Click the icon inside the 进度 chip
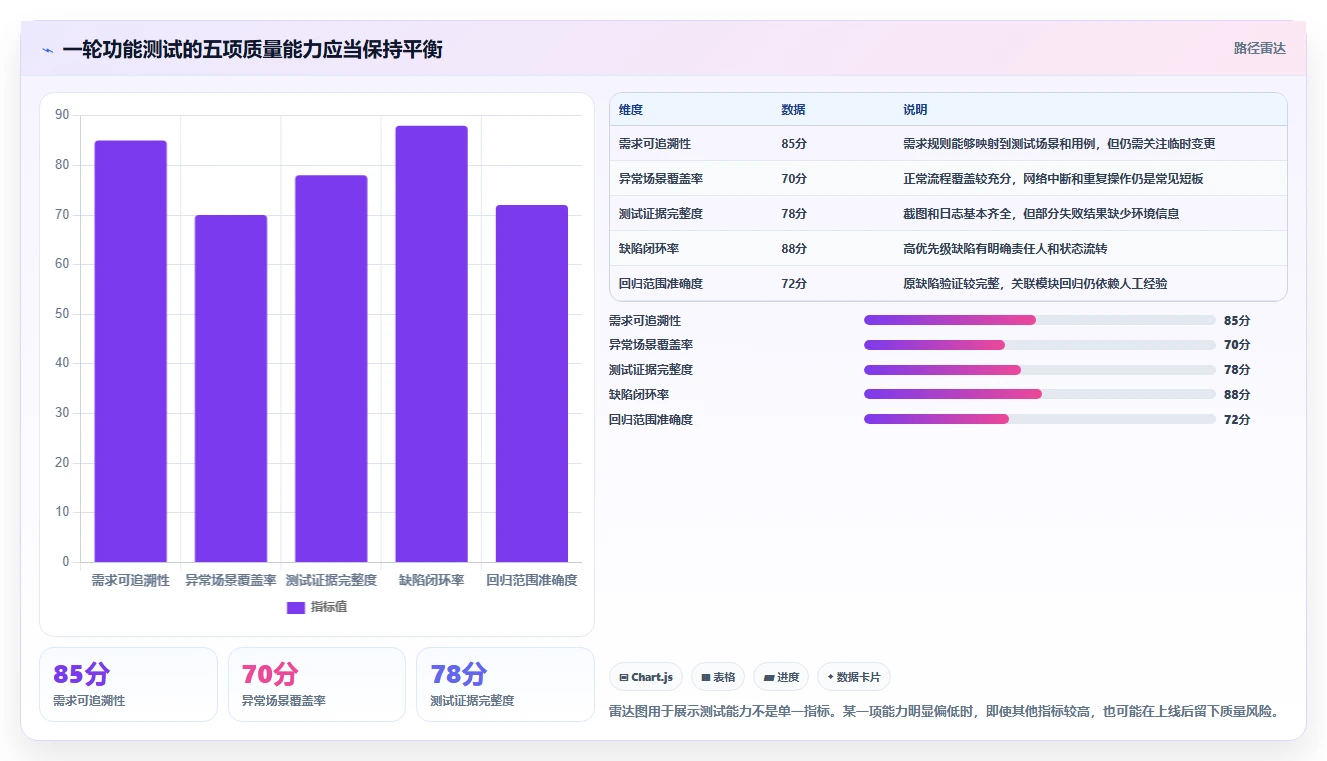1327x761 pixels. point(768,678)
